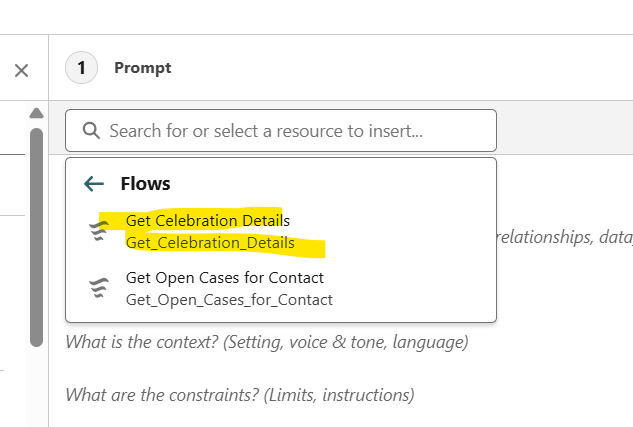
Task: Click the scrollbar up arrow
Action: point(36,112)
